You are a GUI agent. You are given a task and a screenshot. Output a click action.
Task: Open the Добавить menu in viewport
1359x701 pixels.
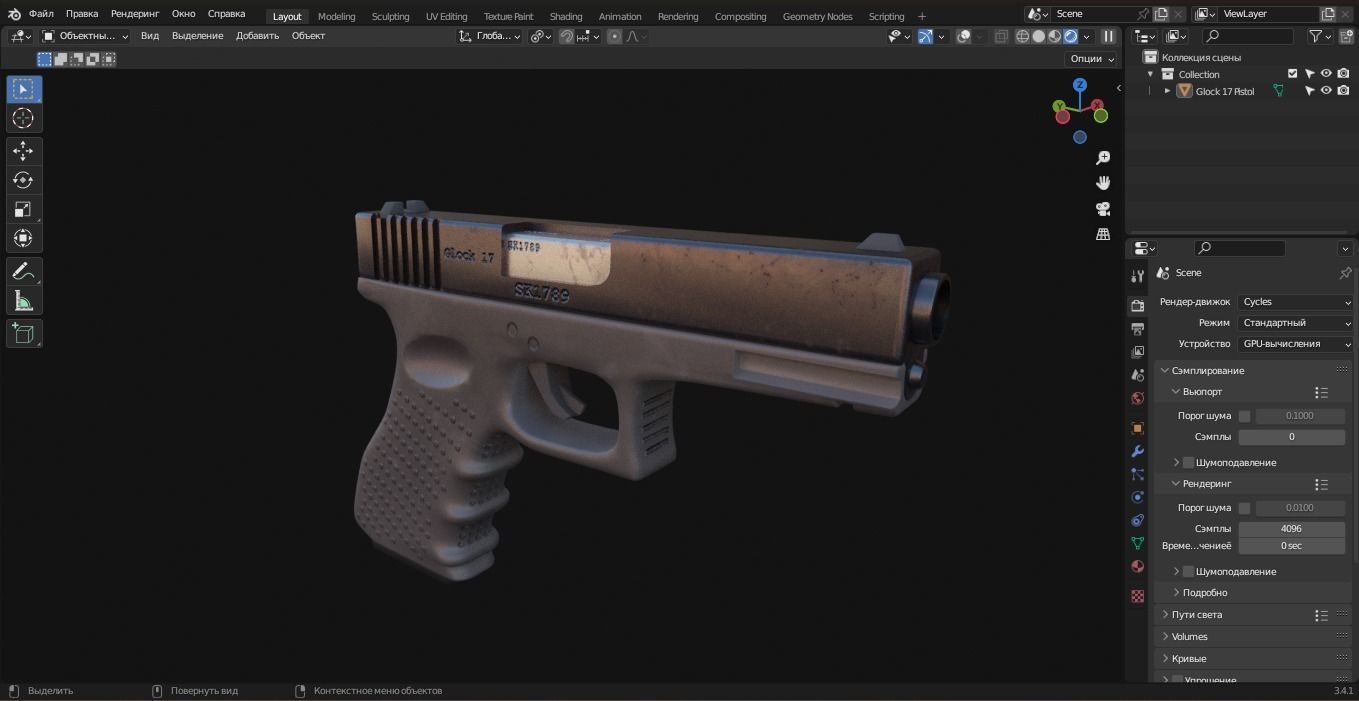click(x=258, y=36)
